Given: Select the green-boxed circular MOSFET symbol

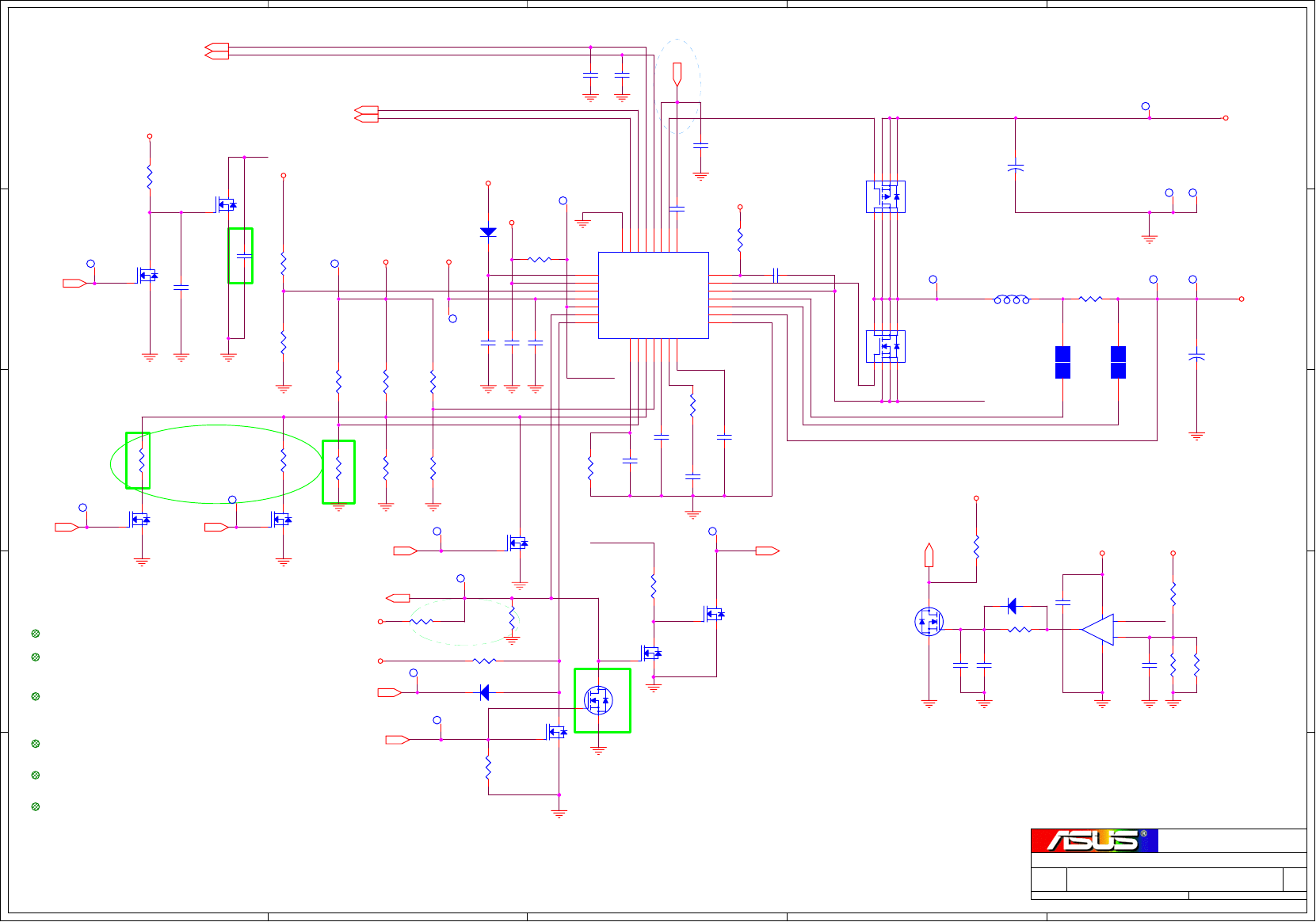Looking at the screenshot, I should click(x=598, y=700).
